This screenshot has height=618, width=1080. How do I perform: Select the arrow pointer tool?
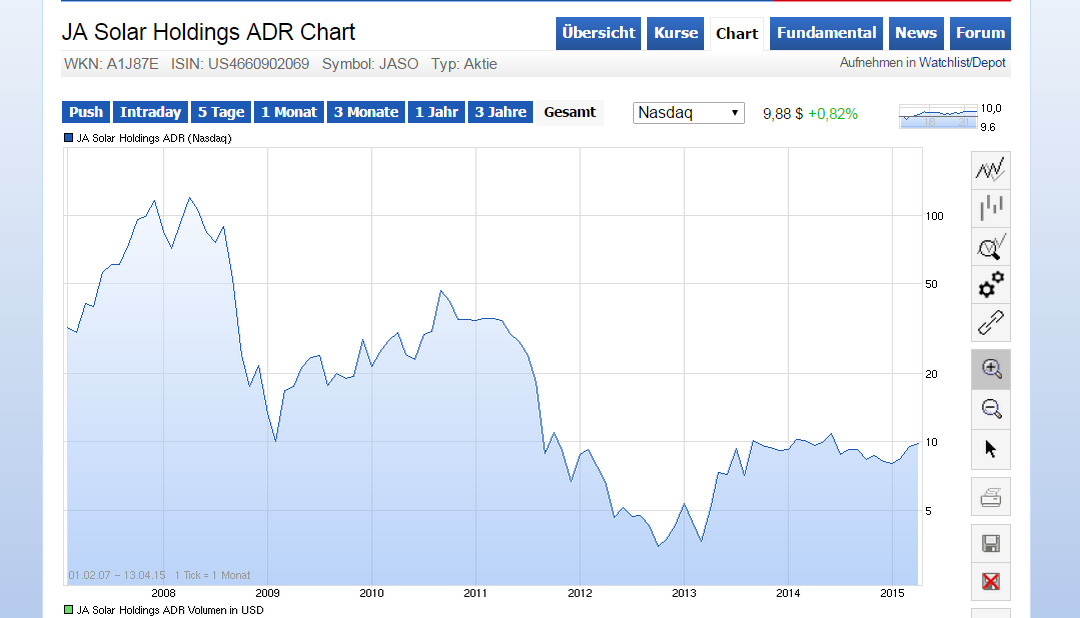pyautogui.click(x=991, y=448)
